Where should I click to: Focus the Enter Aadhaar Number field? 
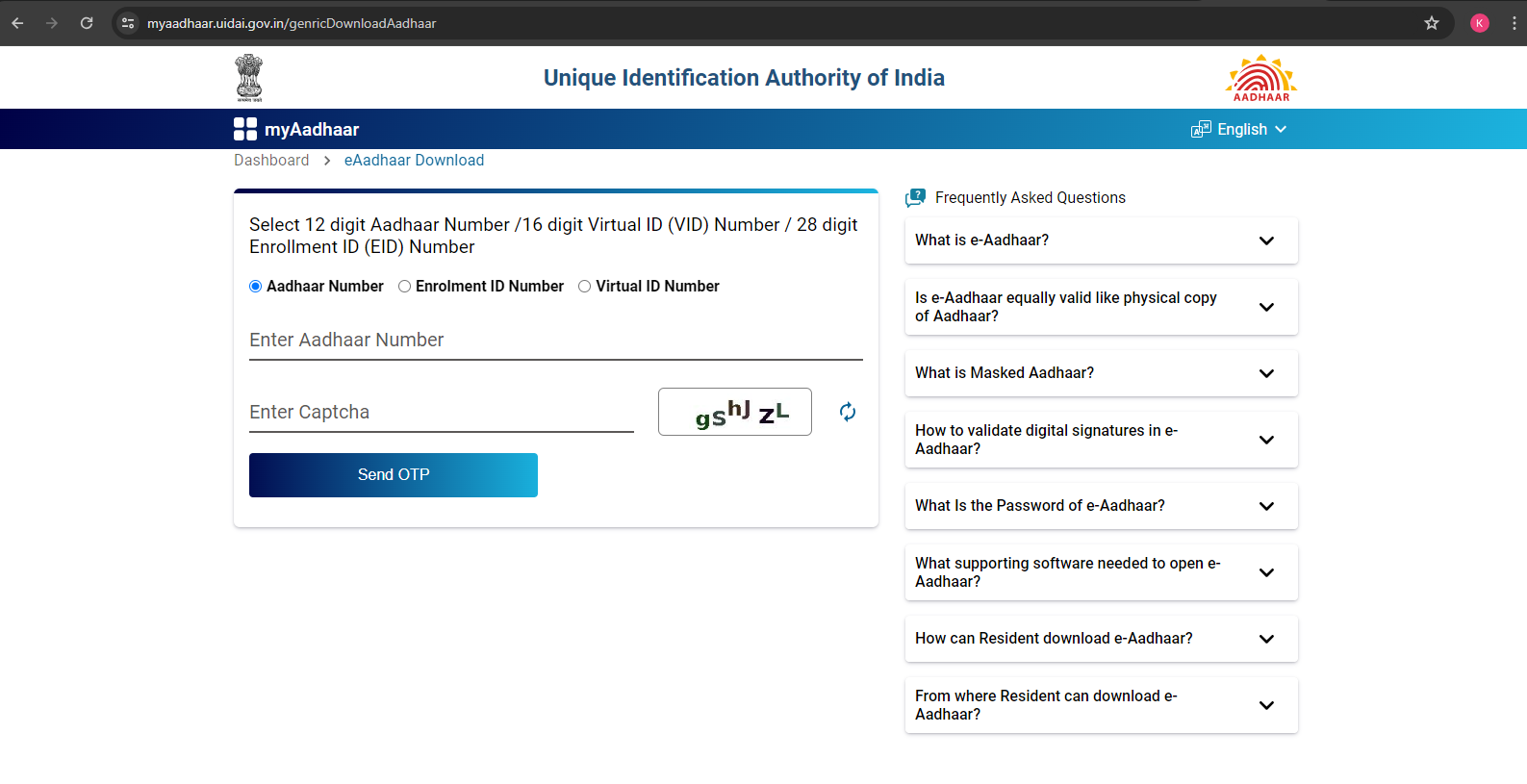pyautogui.click(x=555, y=341)
